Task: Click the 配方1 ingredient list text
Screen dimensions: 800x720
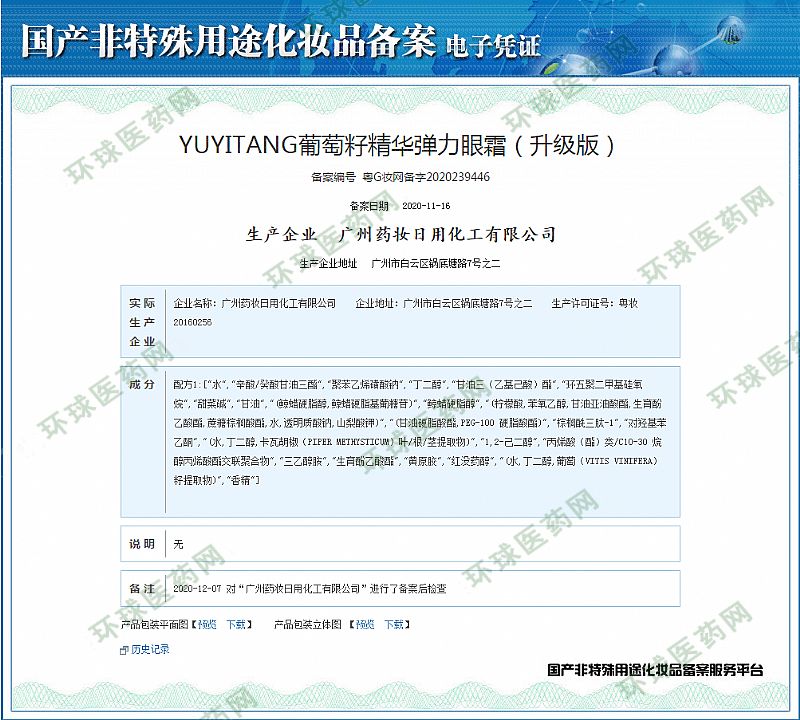Action: pos(412,432)
